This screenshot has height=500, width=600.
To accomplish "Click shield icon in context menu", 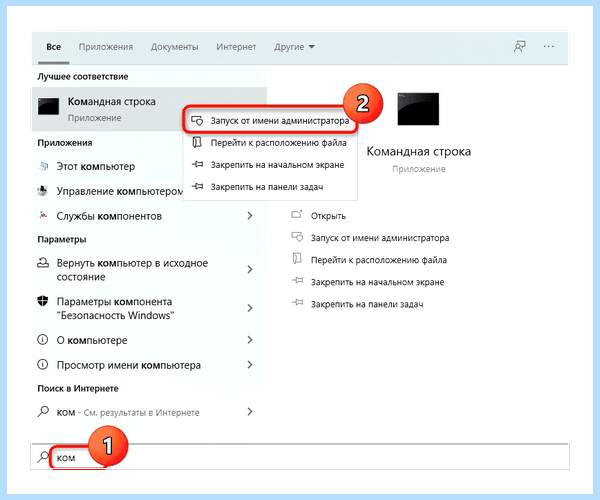I will pyautogui.click(x=197, y=121).
